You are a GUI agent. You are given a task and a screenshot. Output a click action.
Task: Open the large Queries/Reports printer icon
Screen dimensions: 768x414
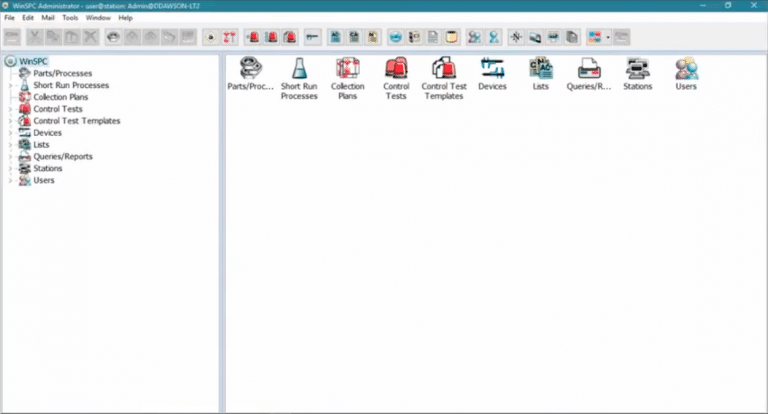(x=589, y=69)
